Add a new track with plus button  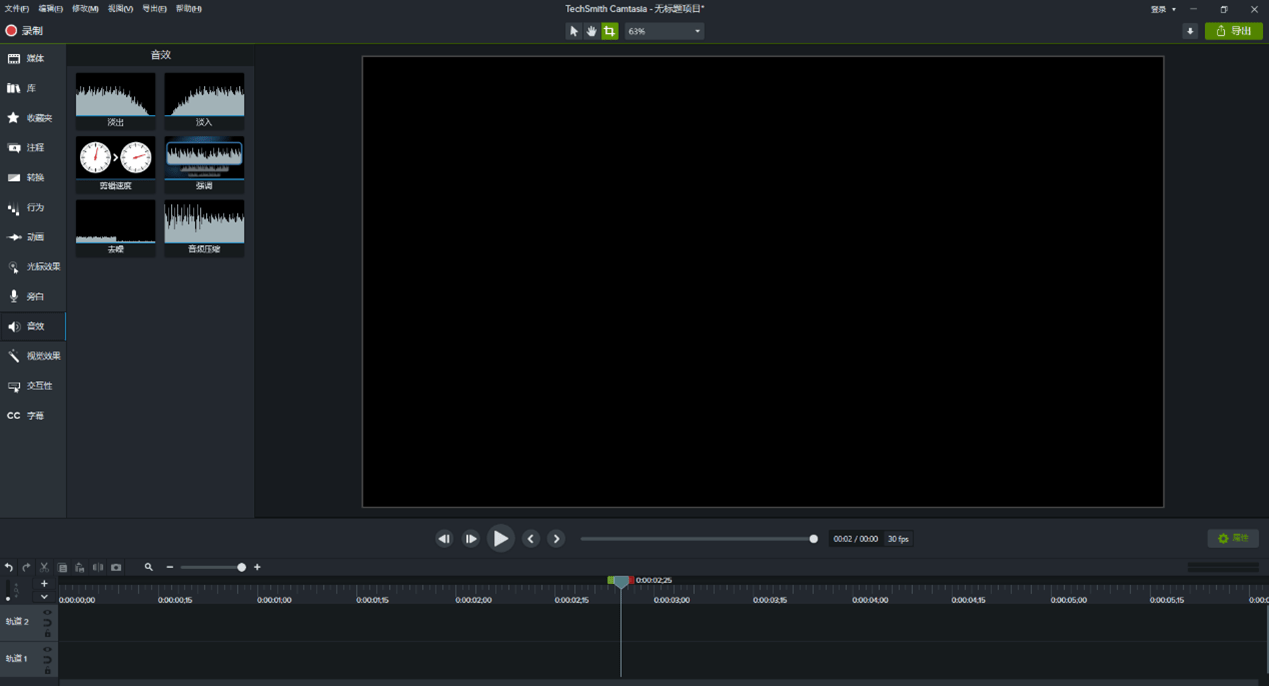pyautogui.click(x=44, y=584)
